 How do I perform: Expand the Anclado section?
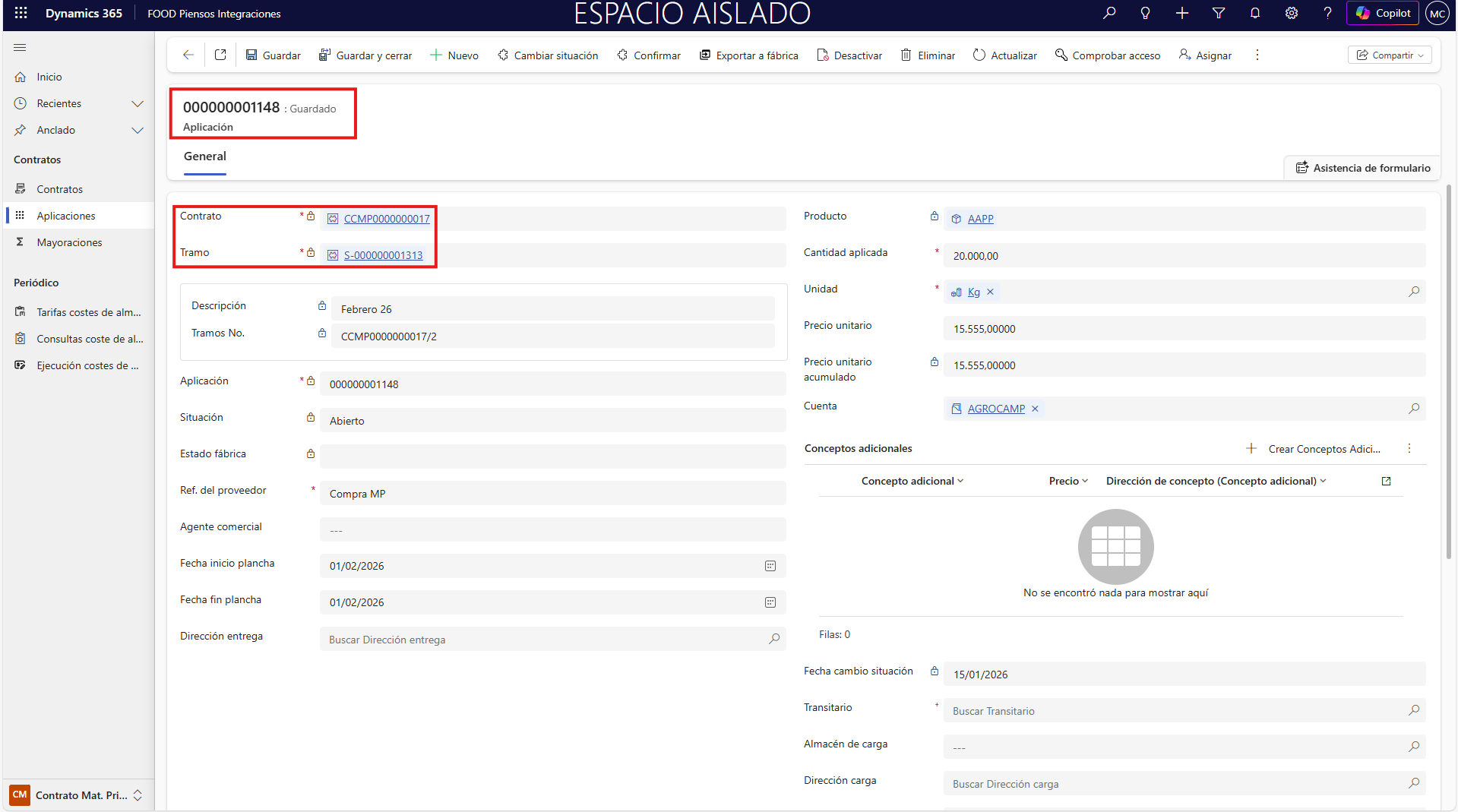coord(138,130)
